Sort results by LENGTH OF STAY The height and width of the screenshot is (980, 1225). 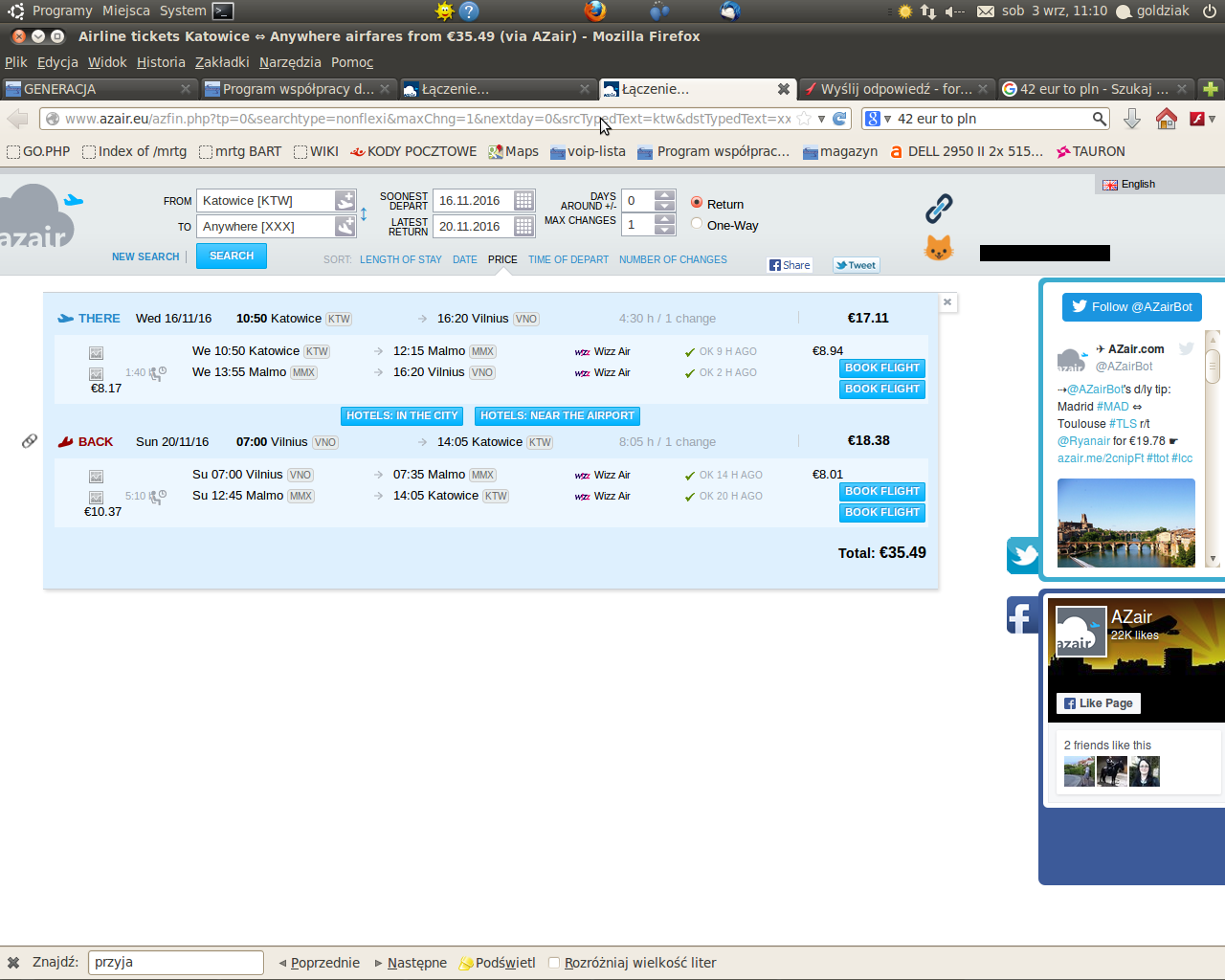[401, 259]
